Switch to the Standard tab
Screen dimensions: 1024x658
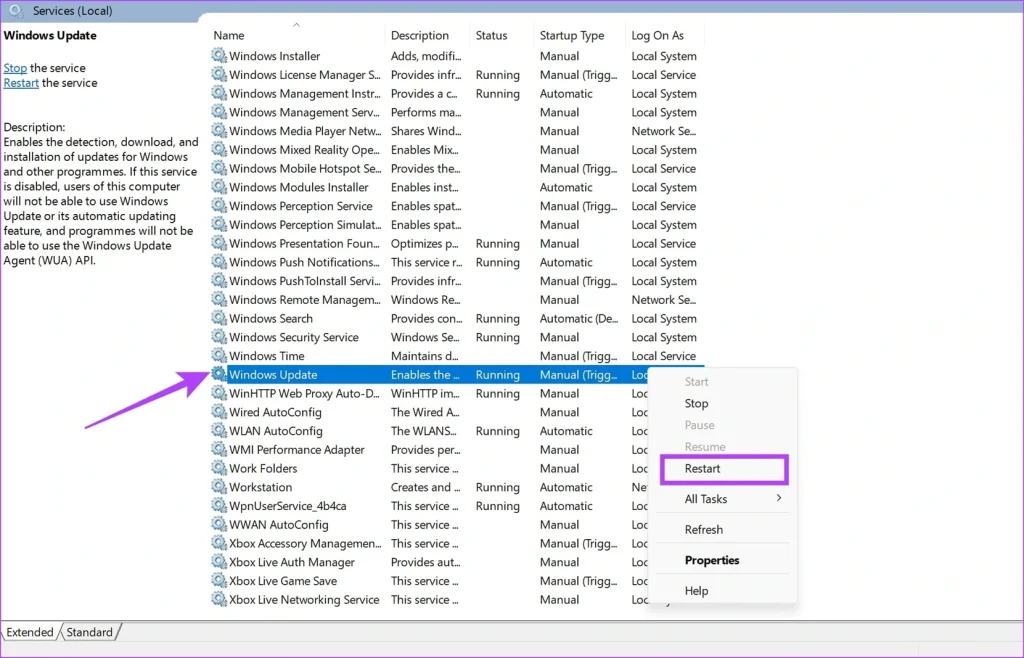[89, 631]
